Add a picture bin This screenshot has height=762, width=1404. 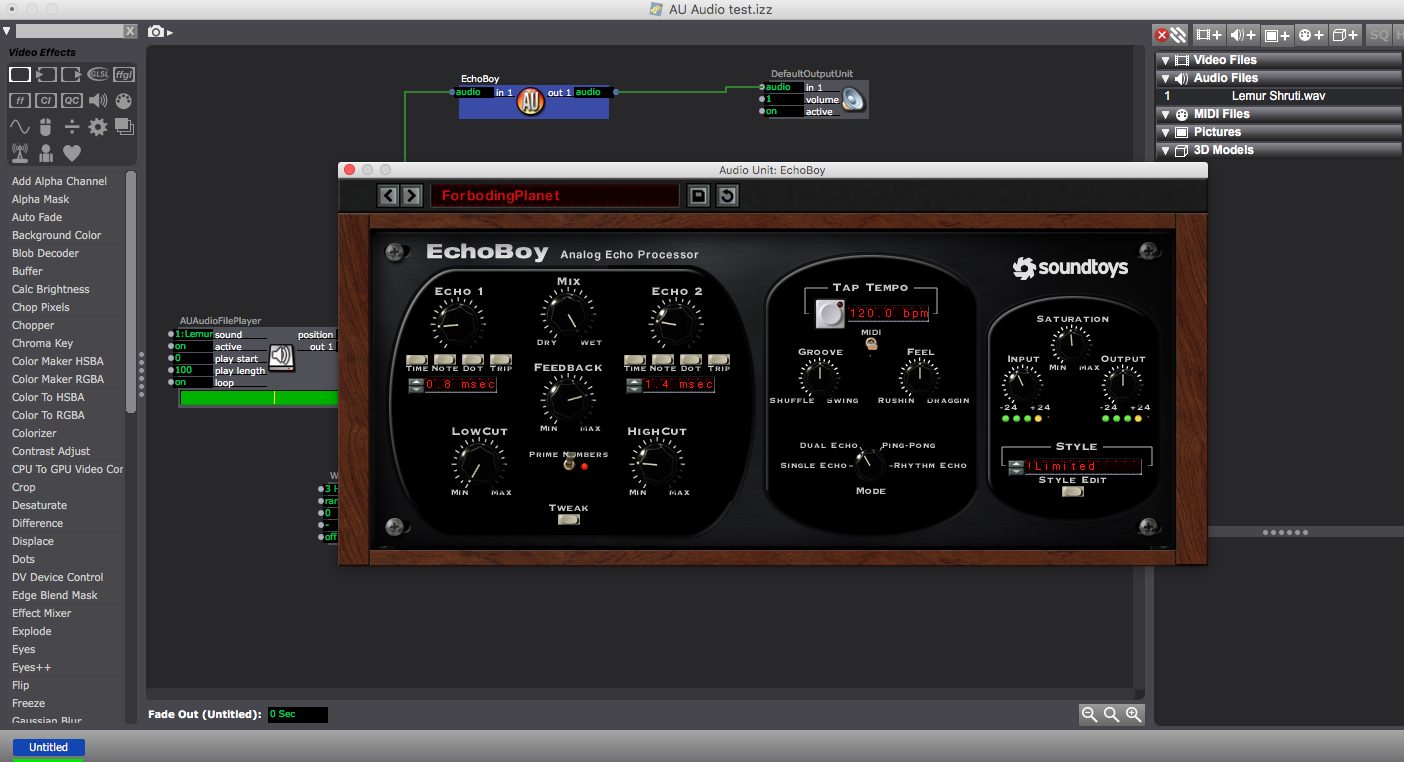1277,34
